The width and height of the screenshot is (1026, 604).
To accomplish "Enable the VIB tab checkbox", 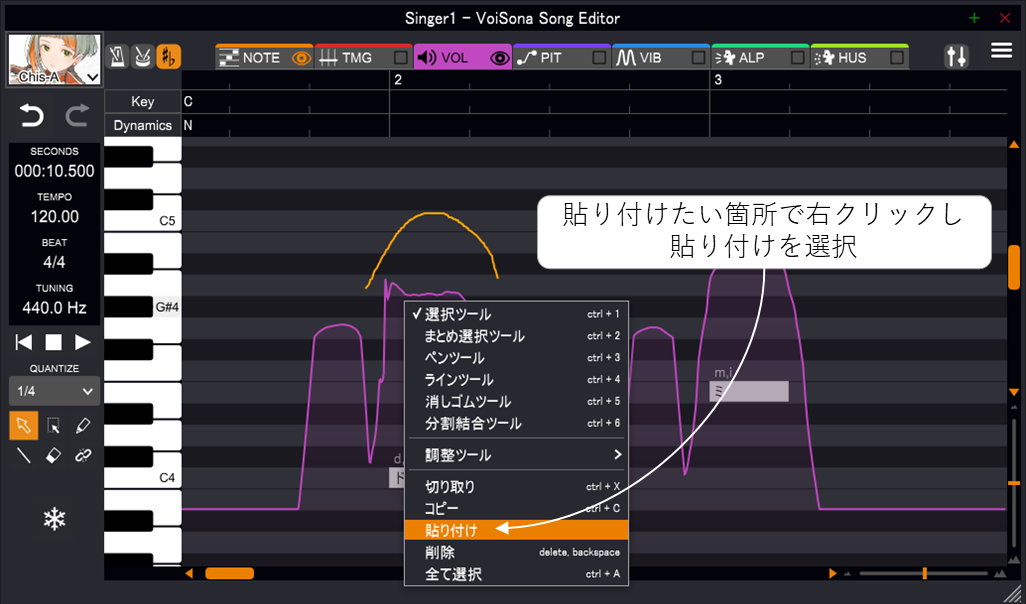I will point(698,58).
